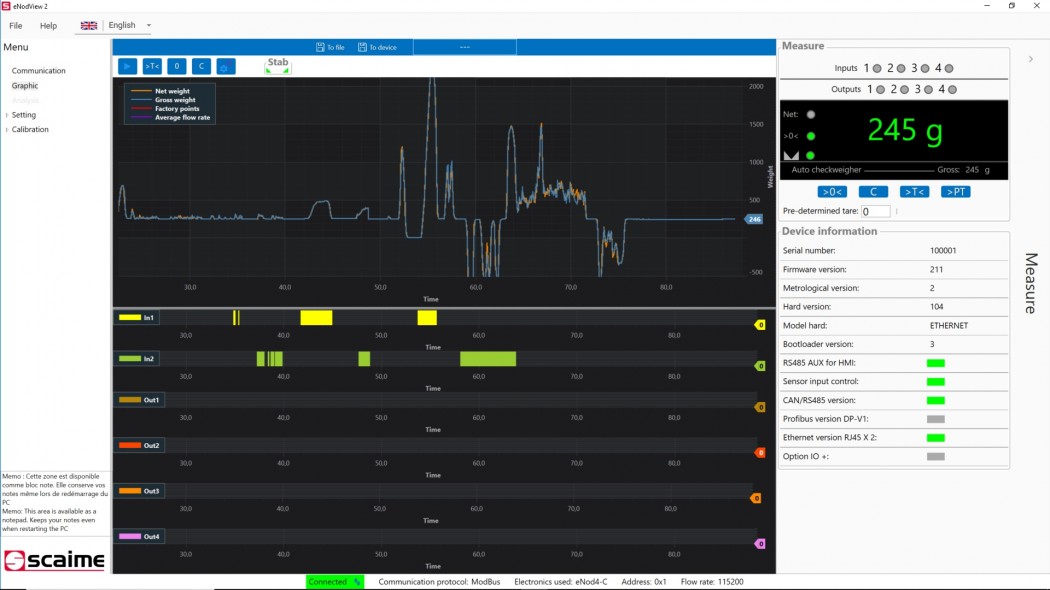
Task: Click the zero icon in the graph toolbar
Action: (x=176, y=65)
